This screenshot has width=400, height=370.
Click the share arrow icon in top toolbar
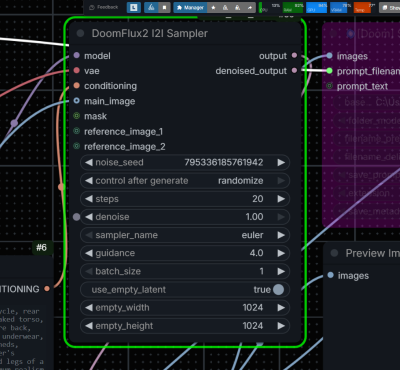[x=250, y=7]
